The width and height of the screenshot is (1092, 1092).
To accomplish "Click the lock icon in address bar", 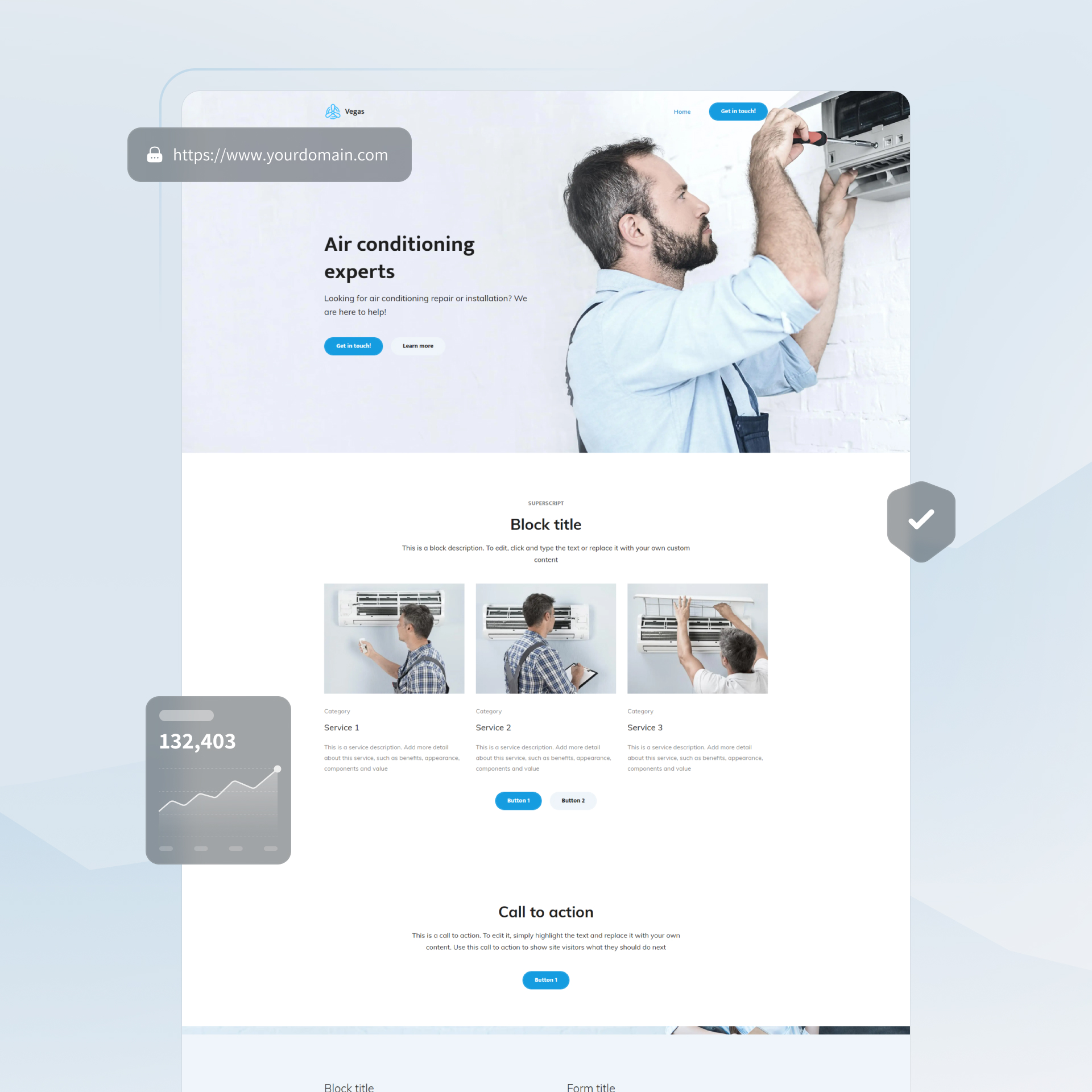I will pyautogui.click(x=153, y=154).
